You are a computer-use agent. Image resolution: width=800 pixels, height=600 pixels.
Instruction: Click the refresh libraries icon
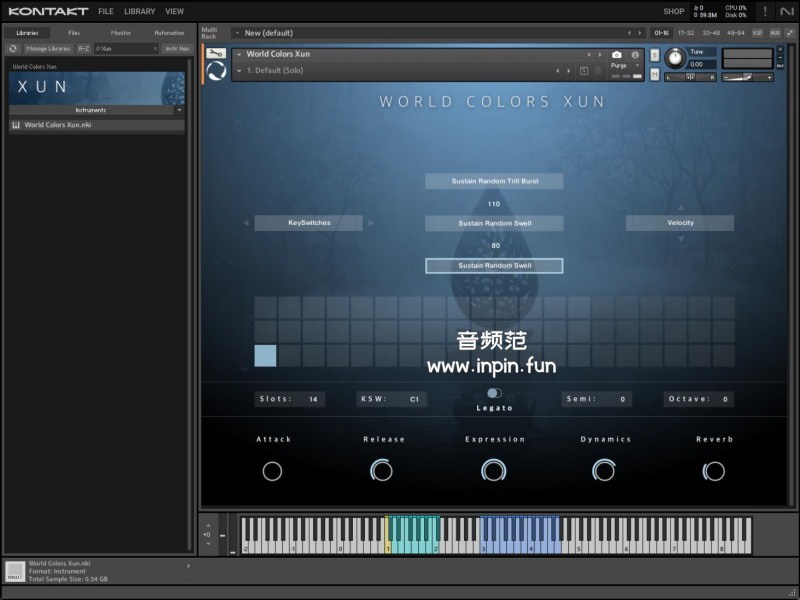coord(13,48)
